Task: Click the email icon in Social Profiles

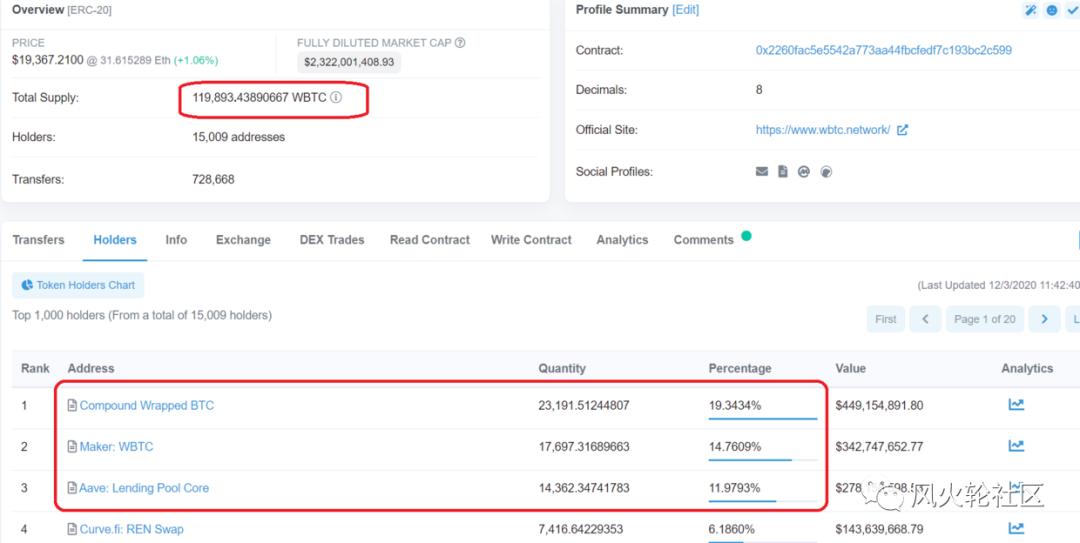Action: (762, 172)
